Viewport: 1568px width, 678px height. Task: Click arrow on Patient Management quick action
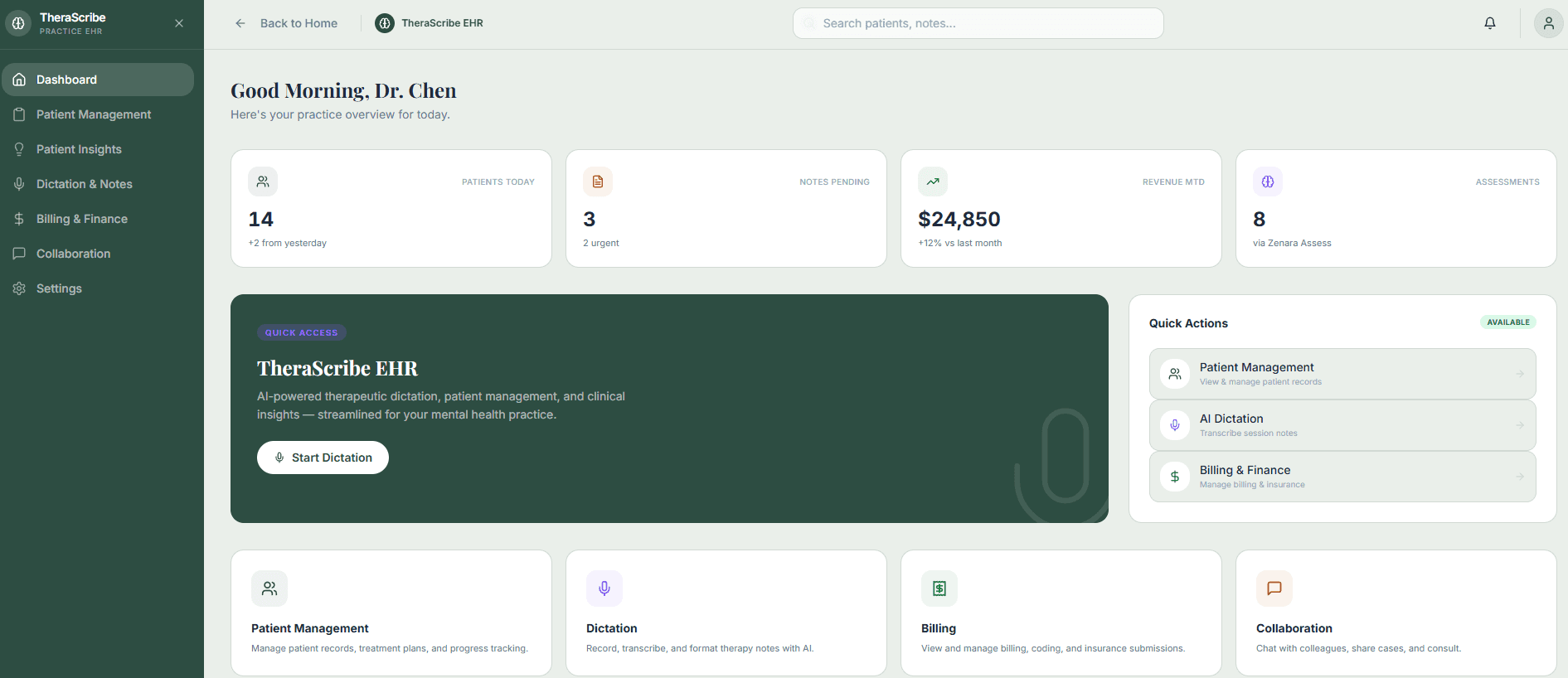[1520, 374]
